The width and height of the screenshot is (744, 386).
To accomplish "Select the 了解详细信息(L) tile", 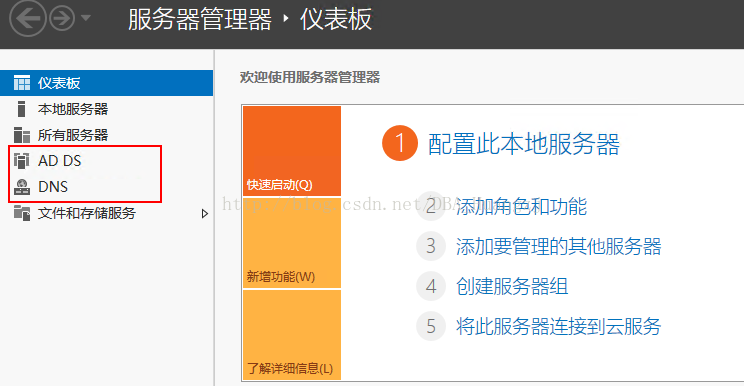I will click(292, 335).
